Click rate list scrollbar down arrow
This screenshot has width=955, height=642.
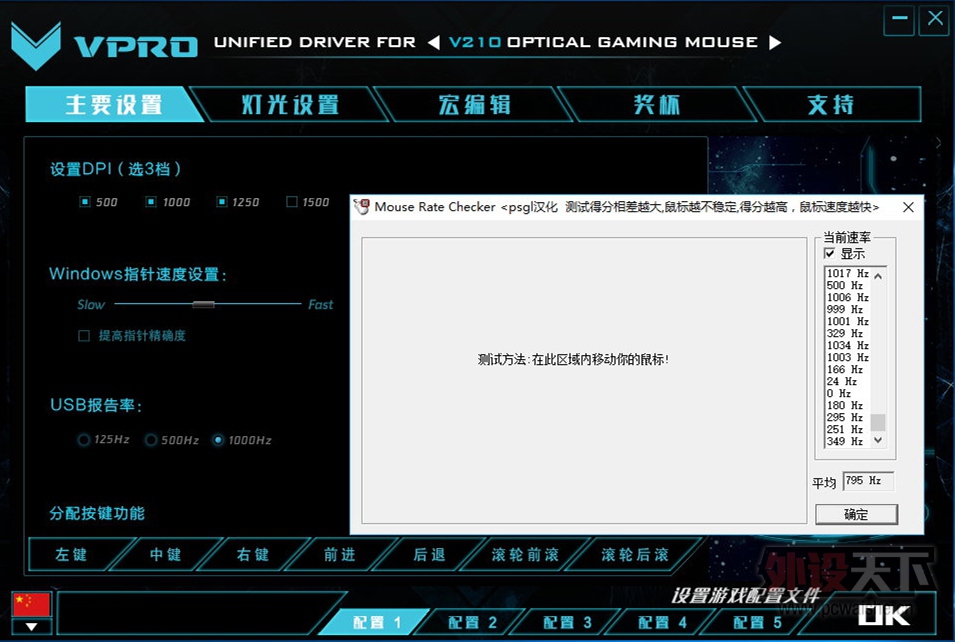(878, 439)
